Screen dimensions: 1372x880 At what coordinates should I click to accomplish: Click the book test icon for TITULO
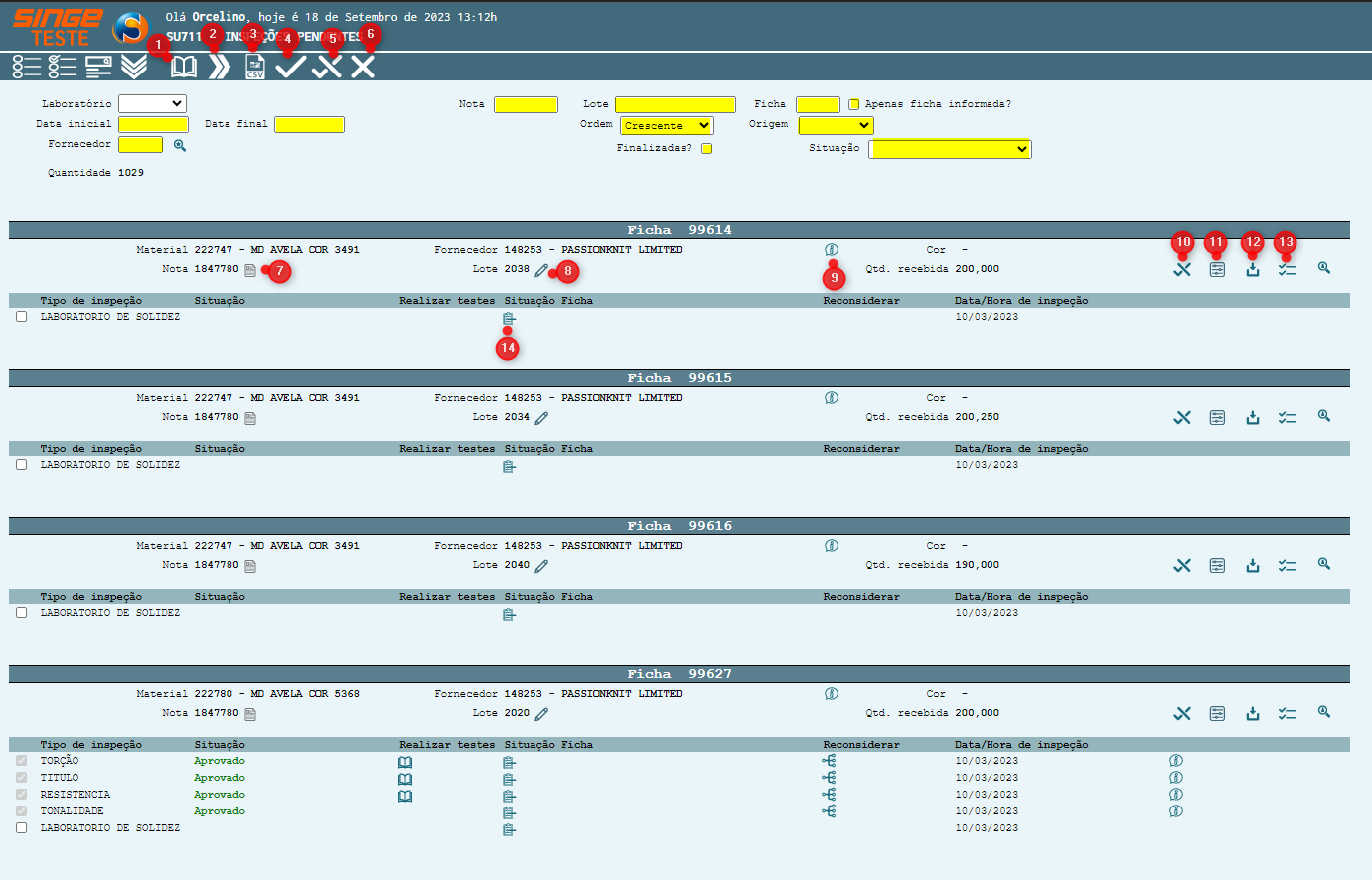click(x=405, y=779)
